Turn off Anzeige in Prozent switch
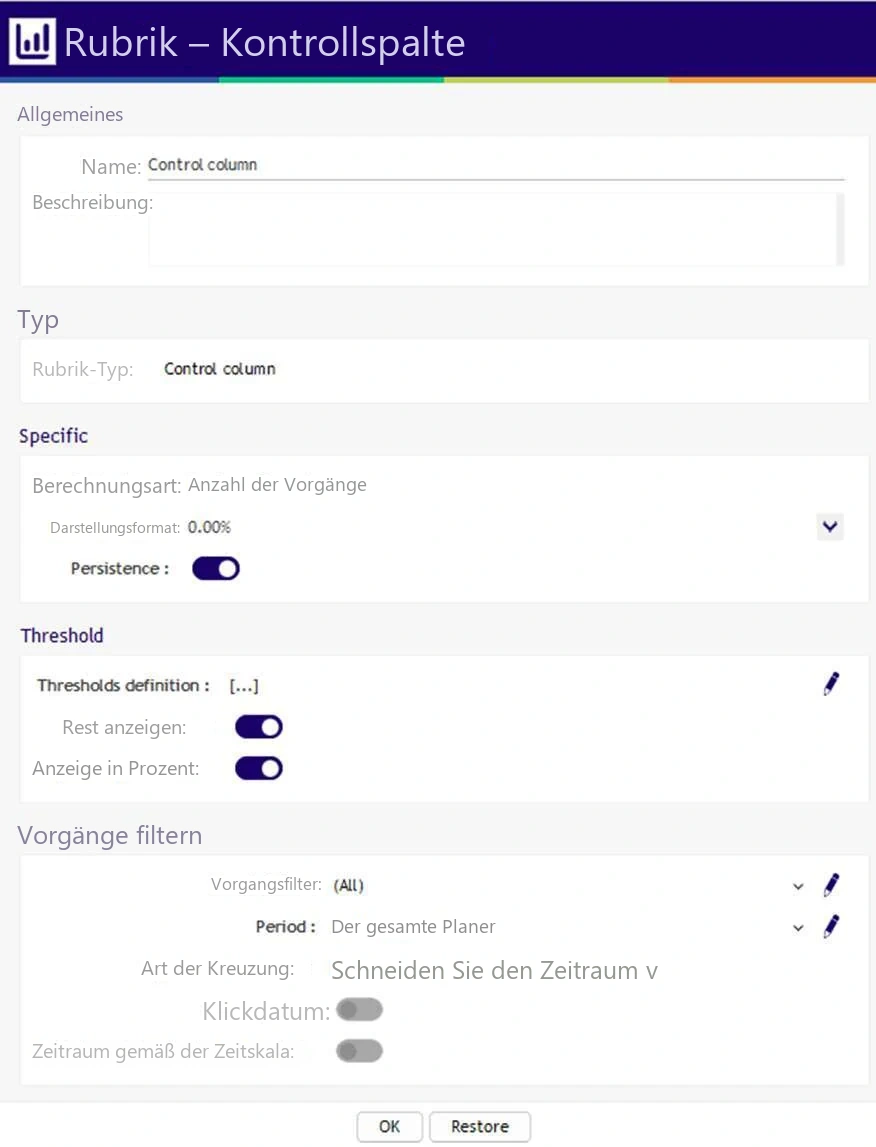Screen dimensions: 876x1147 (259, 769)
